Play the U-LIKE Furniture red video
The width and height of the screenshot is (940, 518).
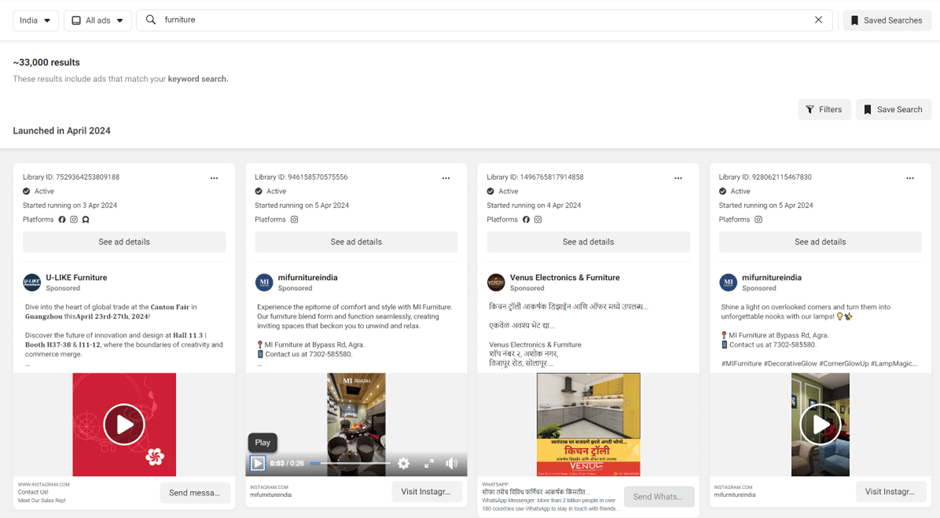124,424
